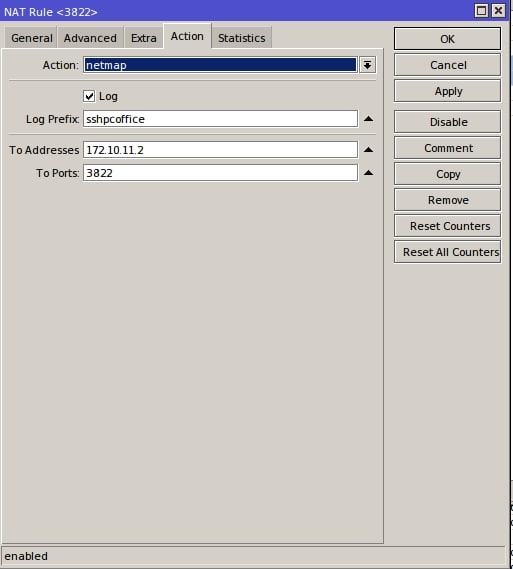This screenshot has width=513, height=569.
Task: Maximize the NAT Rule window
Action: point(481,11)
